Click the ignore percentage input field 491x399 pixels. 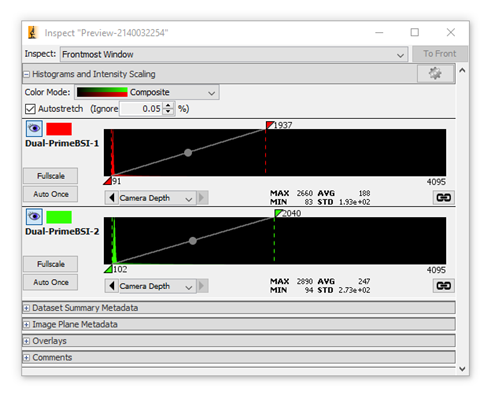click(141, 109)
